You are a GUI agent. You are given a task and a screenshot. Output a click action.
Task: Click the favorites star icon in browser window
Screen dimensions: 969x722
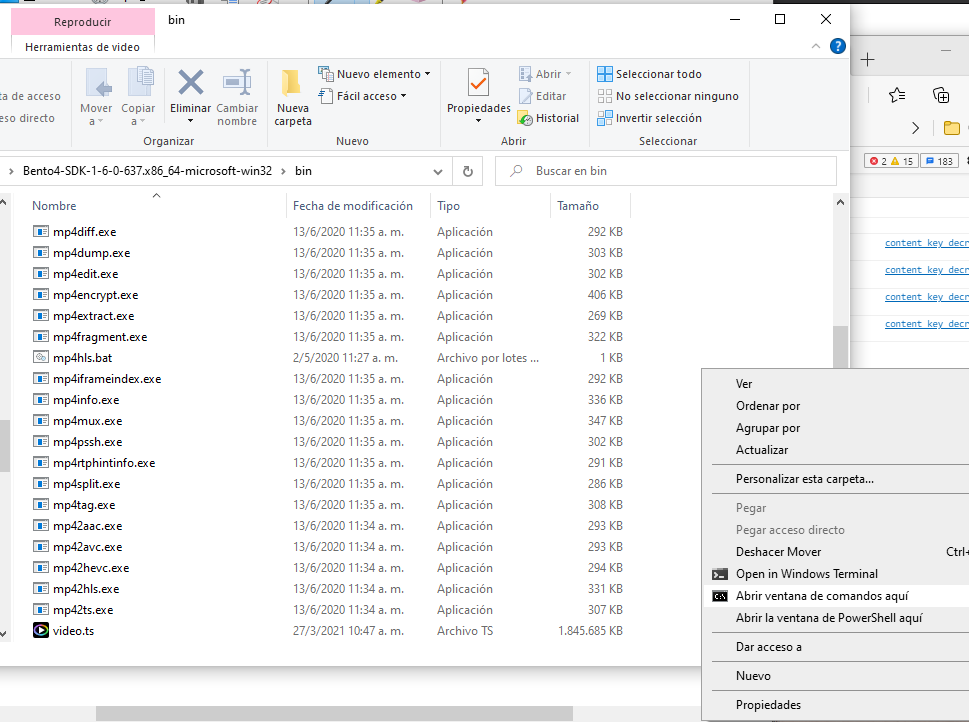(897, 95)
